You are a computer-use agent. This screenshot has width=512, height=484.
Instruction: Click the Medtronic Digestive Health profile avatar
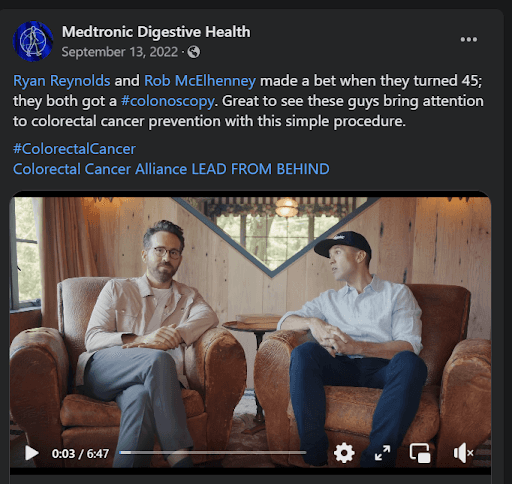33,41
